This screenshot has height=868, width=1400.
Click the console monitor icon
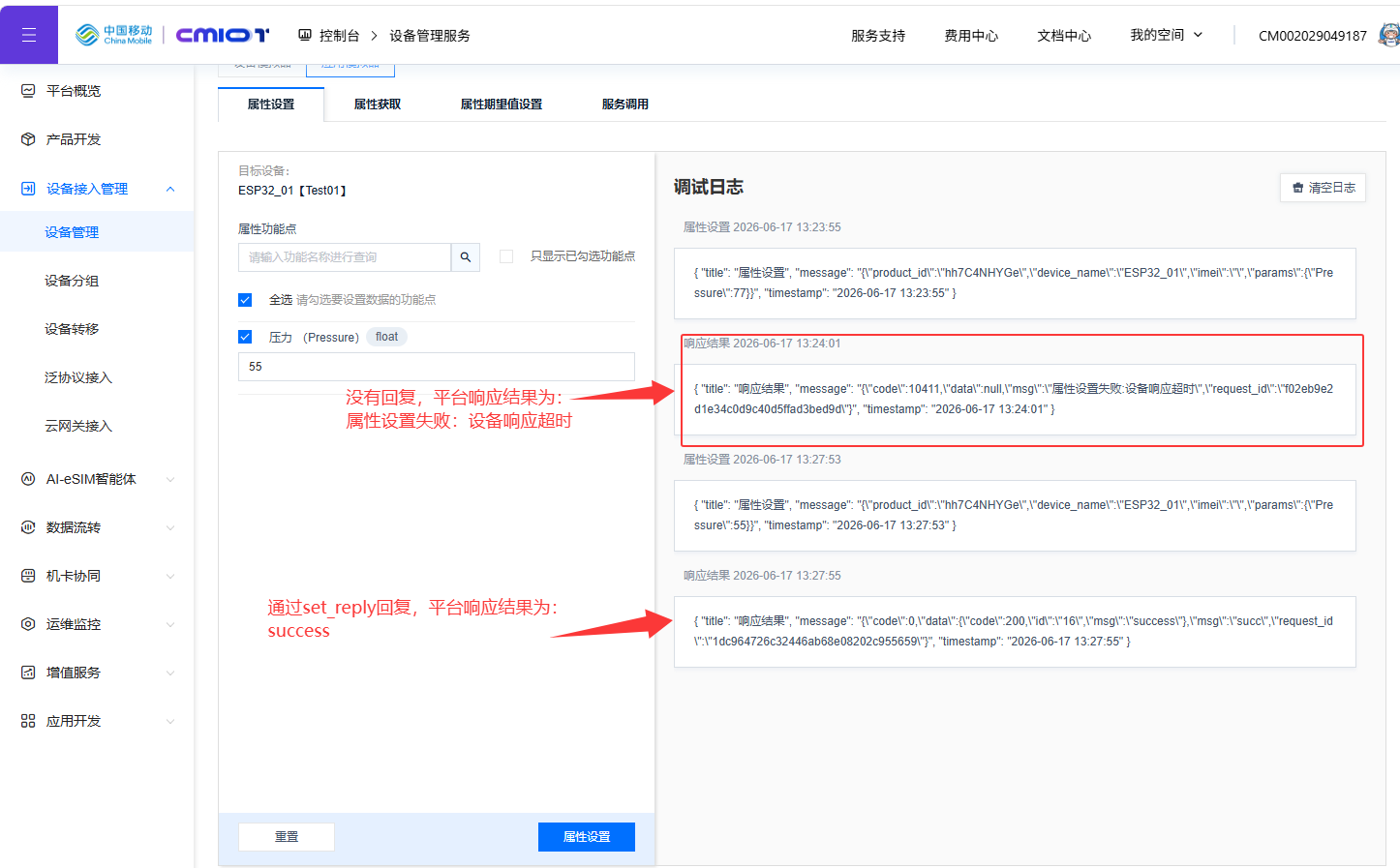(305, 35)
